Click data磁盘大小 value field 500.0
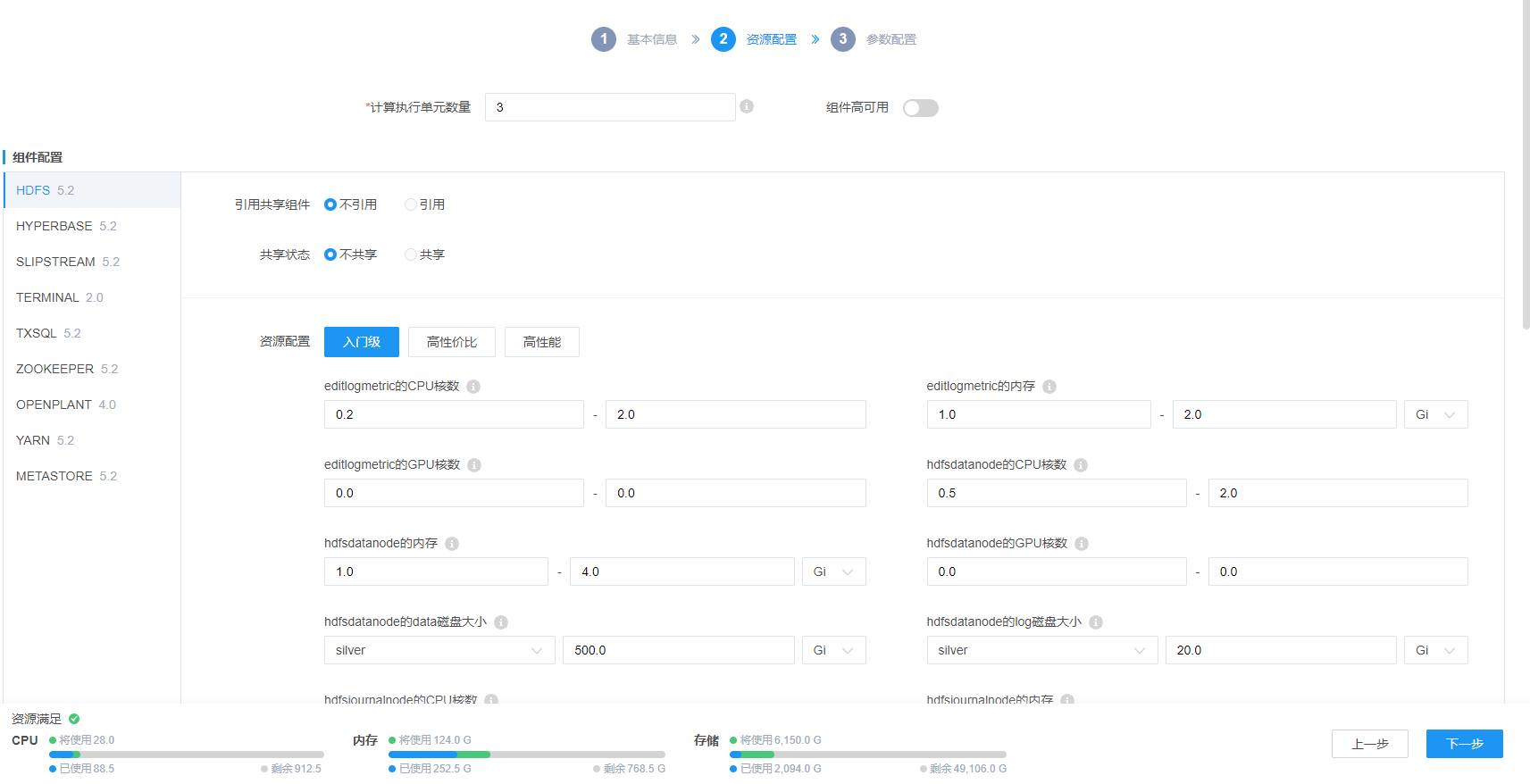Viewport: 1530px width, 784px height. click(x=679, y=650)
